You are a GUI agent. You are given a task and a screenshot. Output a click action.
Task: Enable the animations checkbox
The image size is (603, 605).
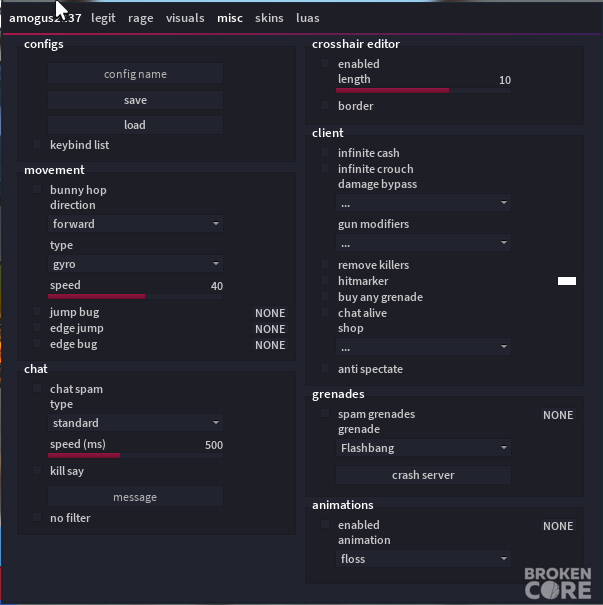[325, 524]
